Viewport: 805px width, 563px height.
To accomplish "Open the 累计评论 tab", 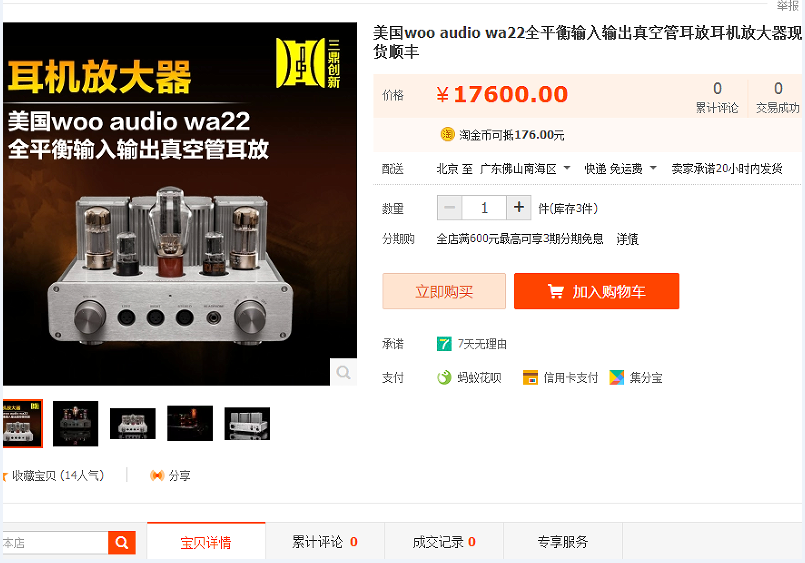I will point(325,542).
